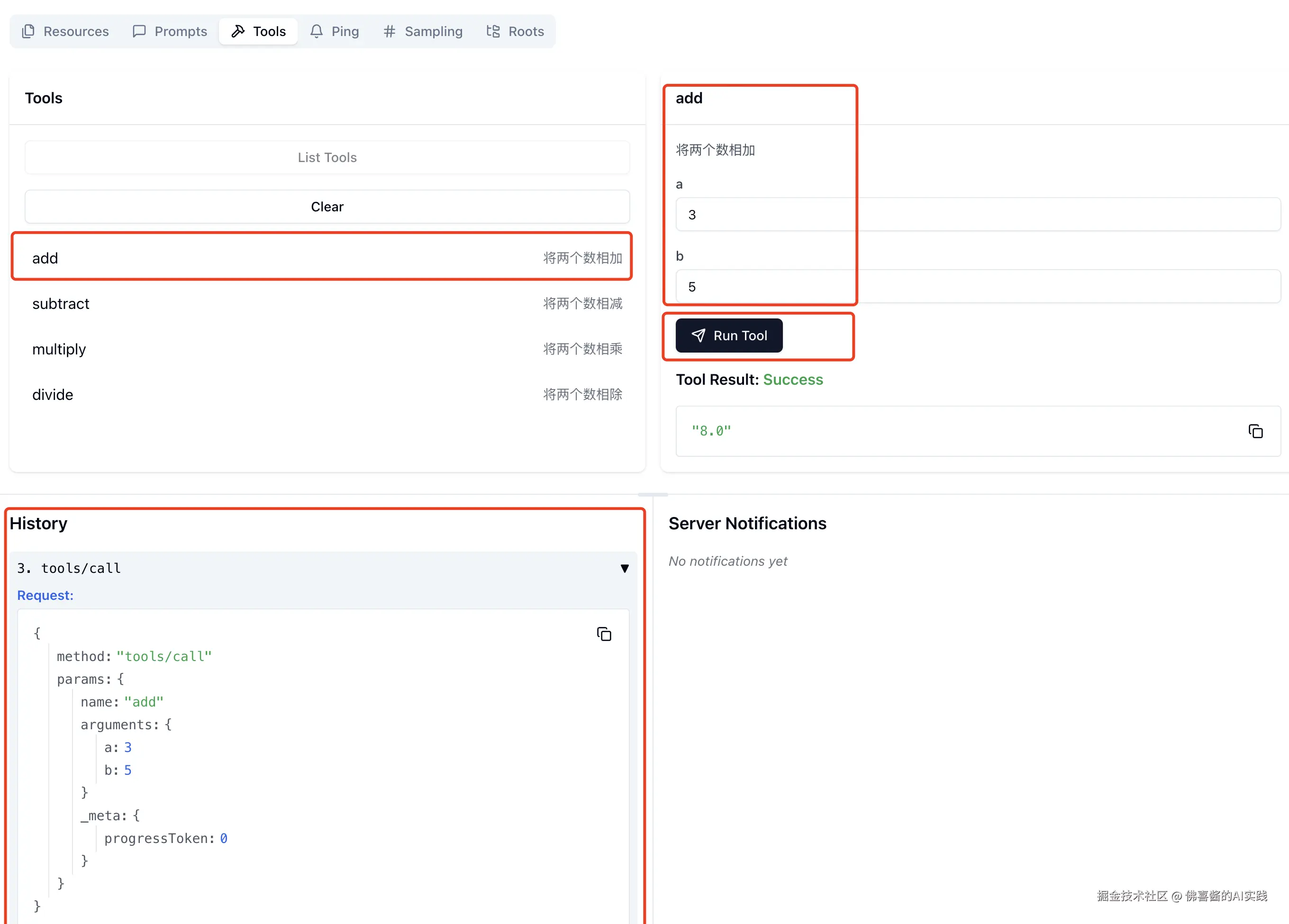The width and height of the screenshot is (1289, 924).
Task: Click the Clear button
Action: (x=327, y=207)
